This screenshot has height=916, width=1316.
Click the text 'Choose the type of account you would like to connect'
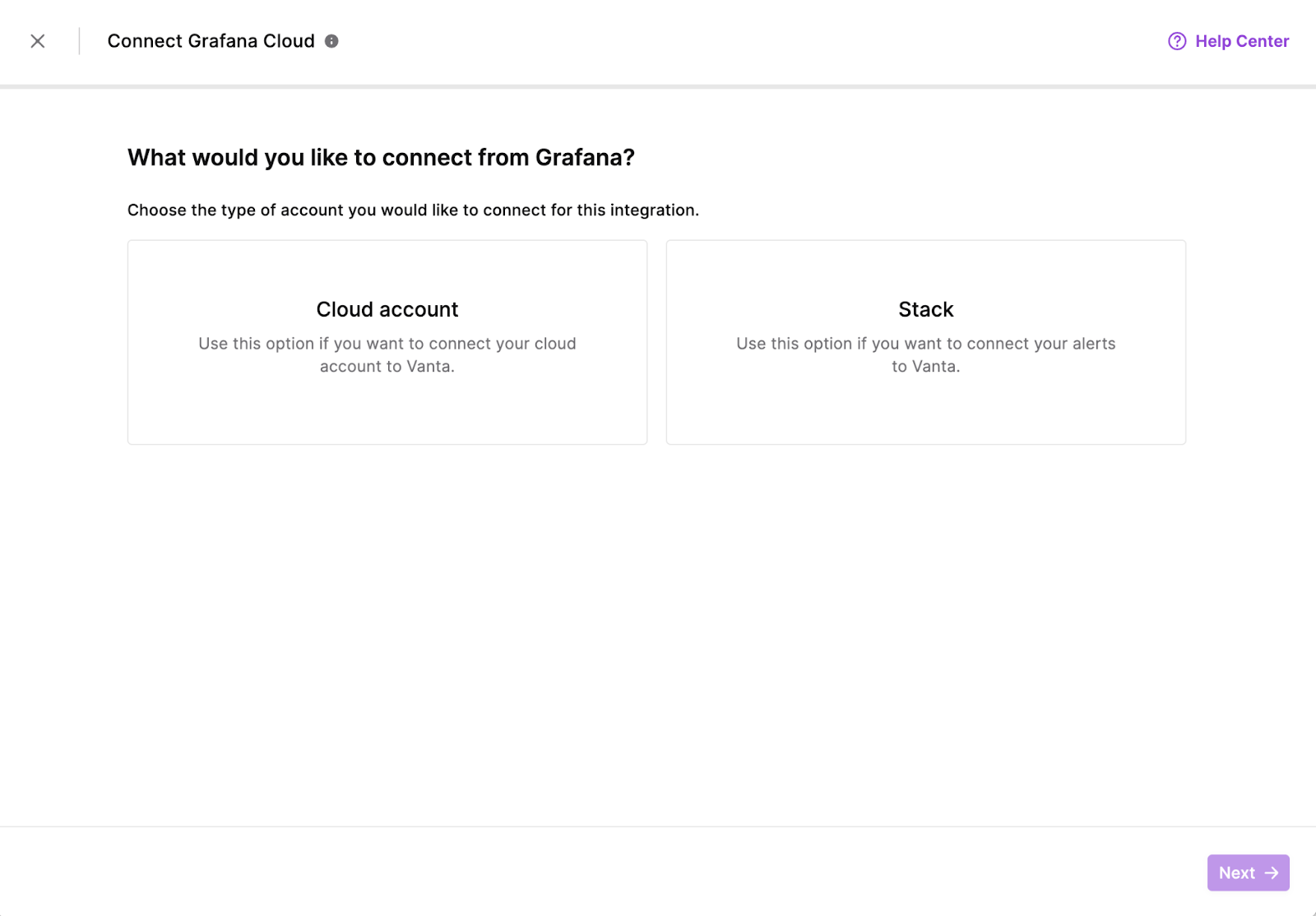[337, 210]
